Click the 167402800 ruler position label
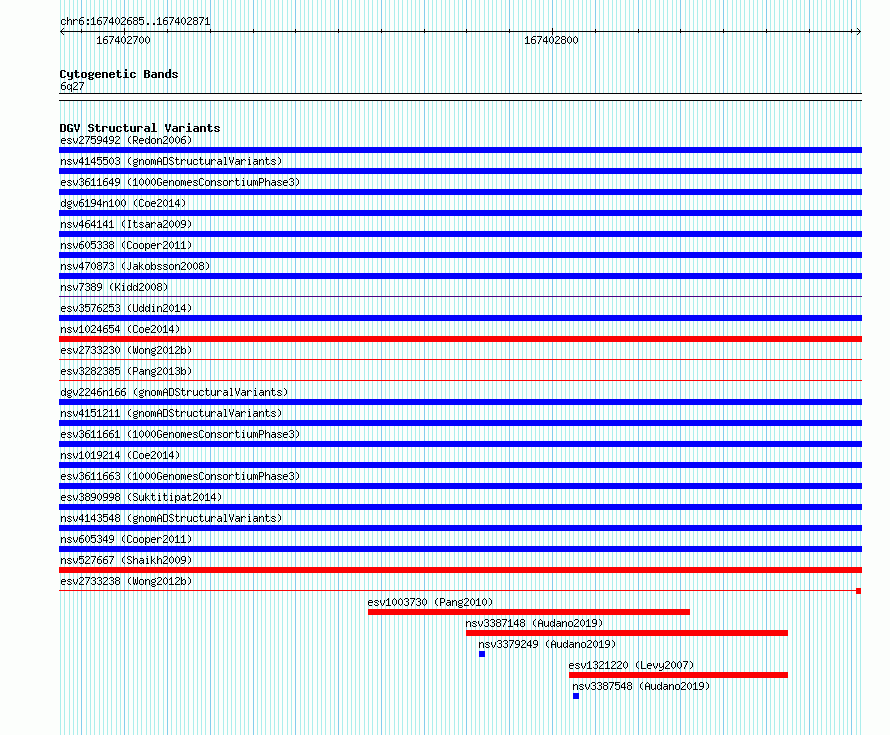Image resolution: width=890 pixels, height=735 pixels. point(551,40)
